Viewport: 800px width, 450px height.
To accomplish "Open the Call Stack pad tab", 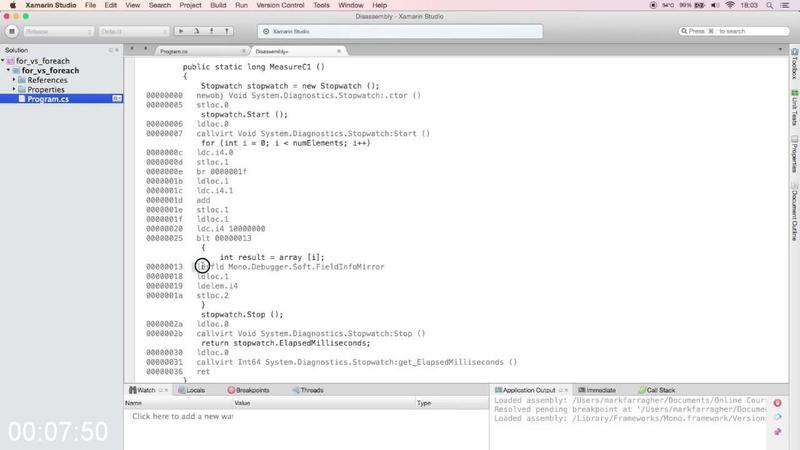I will tap(657, 390).
